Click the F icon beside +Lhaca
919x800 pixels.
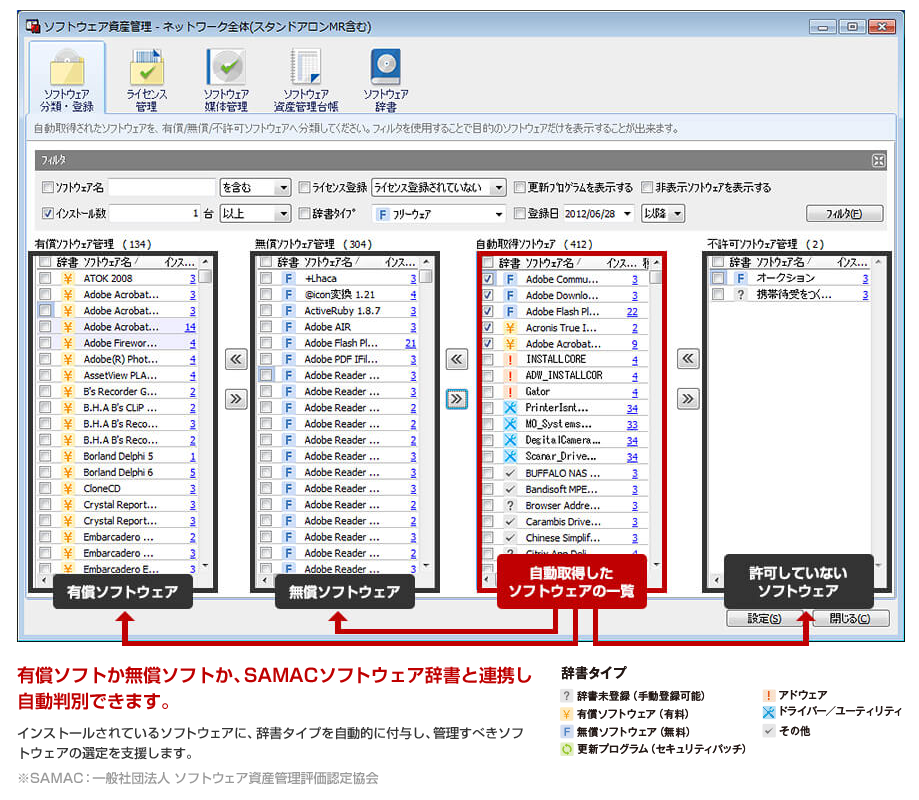point(288,278)
